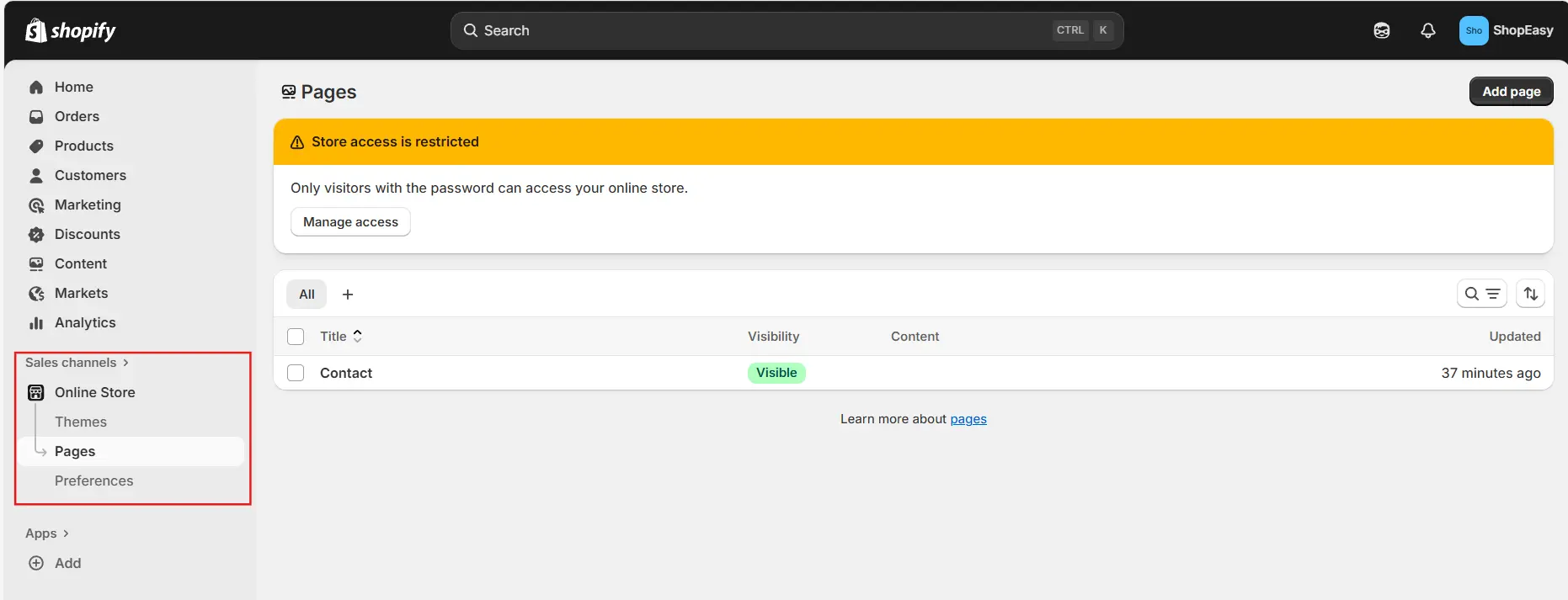Check the Contact page checkbox
Viewport: 1568px width, 600px height.
(296, 373)
